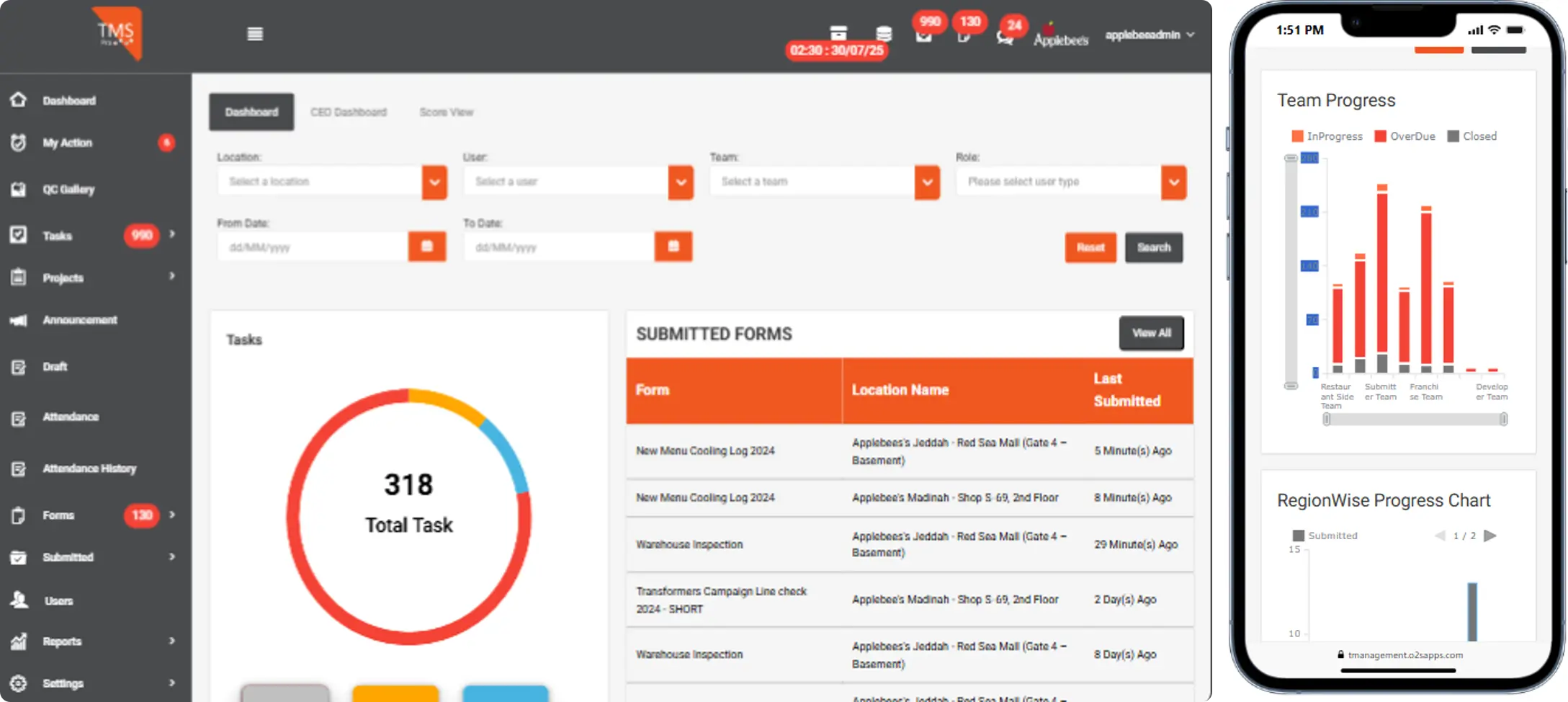Switch to the CEO Dashboard tab

coord(349,112)
